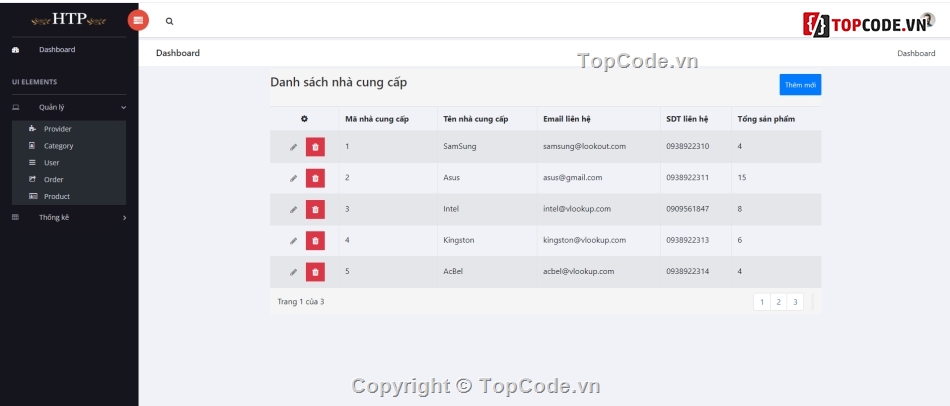Click the Danh sách nhà cung cấp heading

(x=339, y=82)
